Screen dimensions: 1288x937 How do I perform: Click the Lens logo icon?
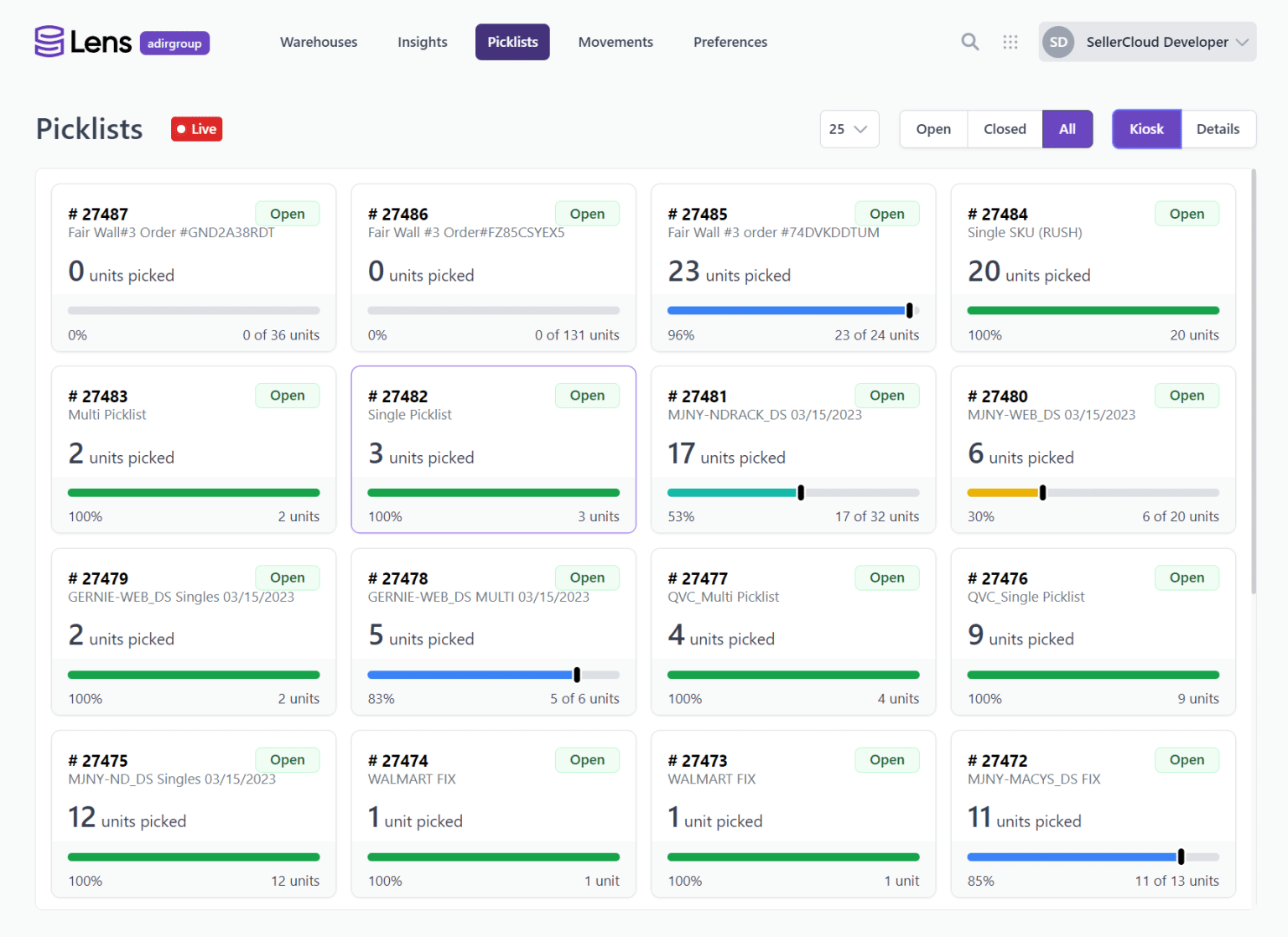[x=48, y=40]
